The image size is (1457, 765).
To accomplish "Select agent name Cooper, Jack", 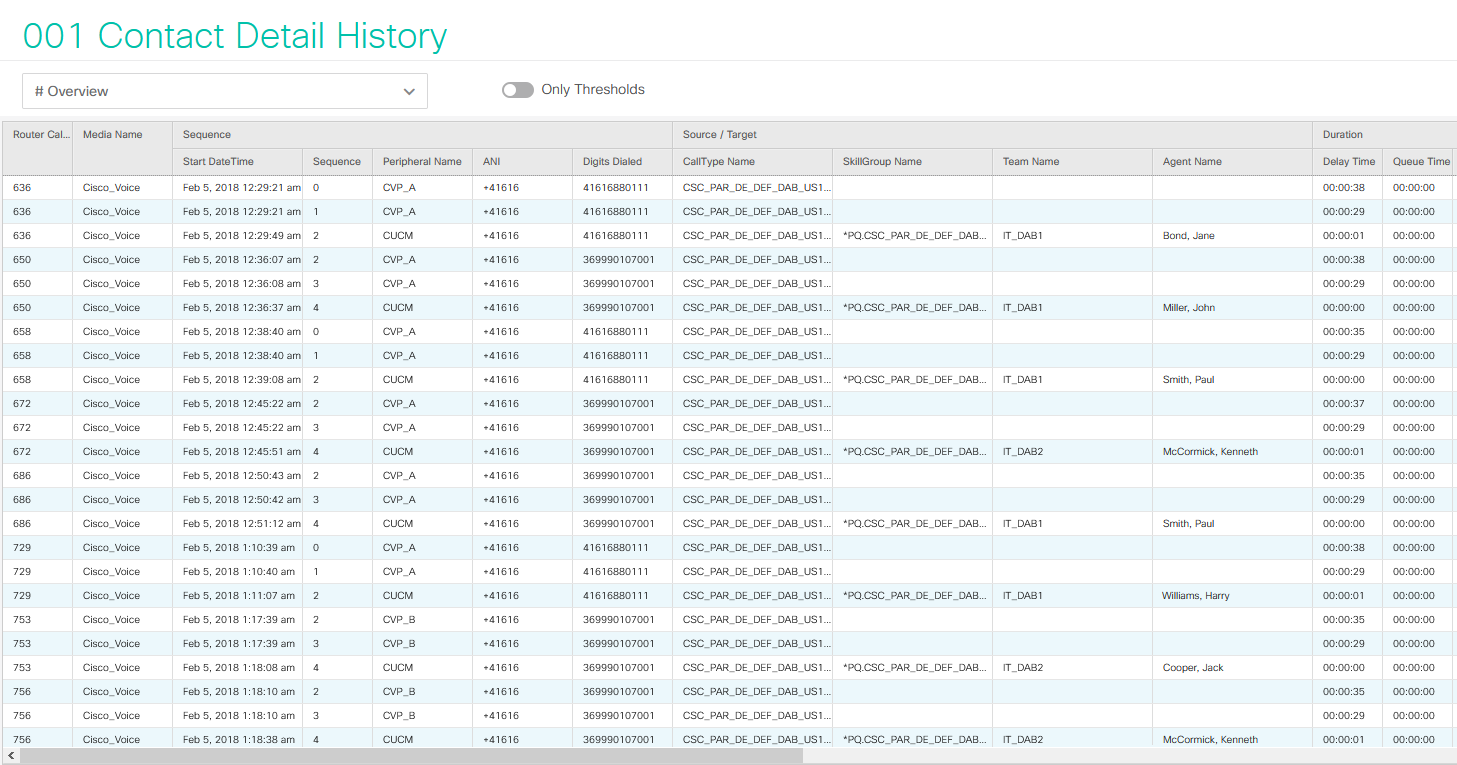I will pyautogui.click(x=1192, y=668).
